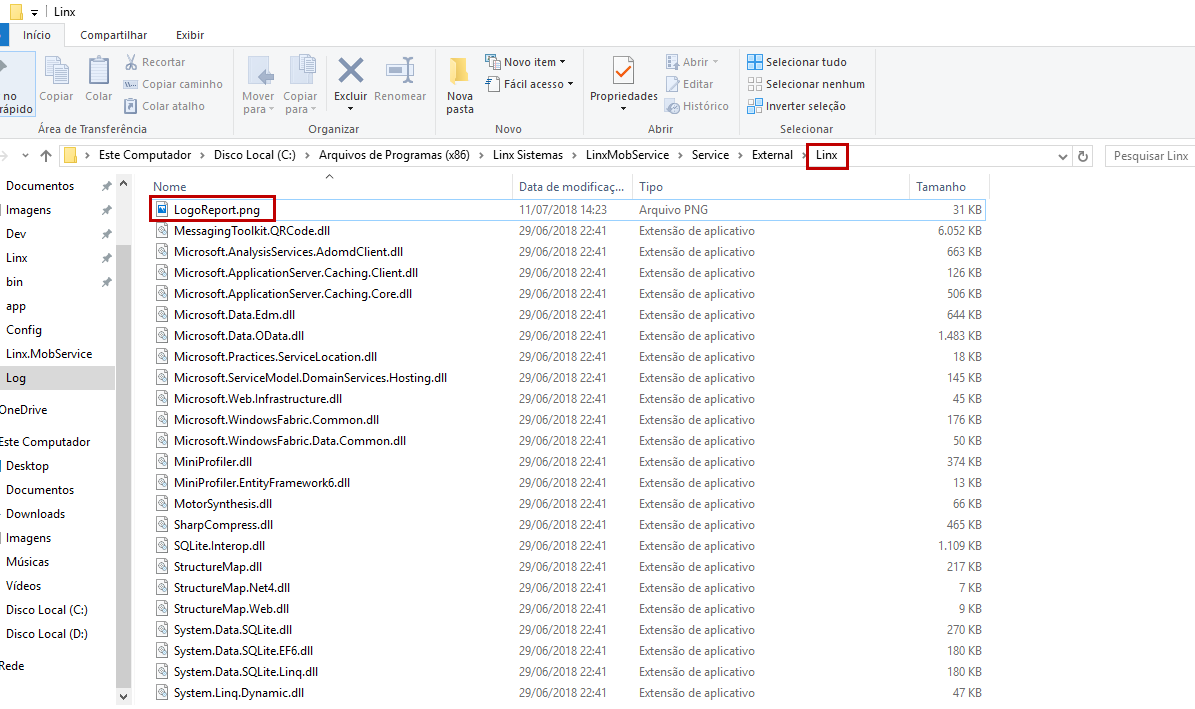Select OneDrive in navigation pane
1195x709 pixels.
(x=24, y=410)
